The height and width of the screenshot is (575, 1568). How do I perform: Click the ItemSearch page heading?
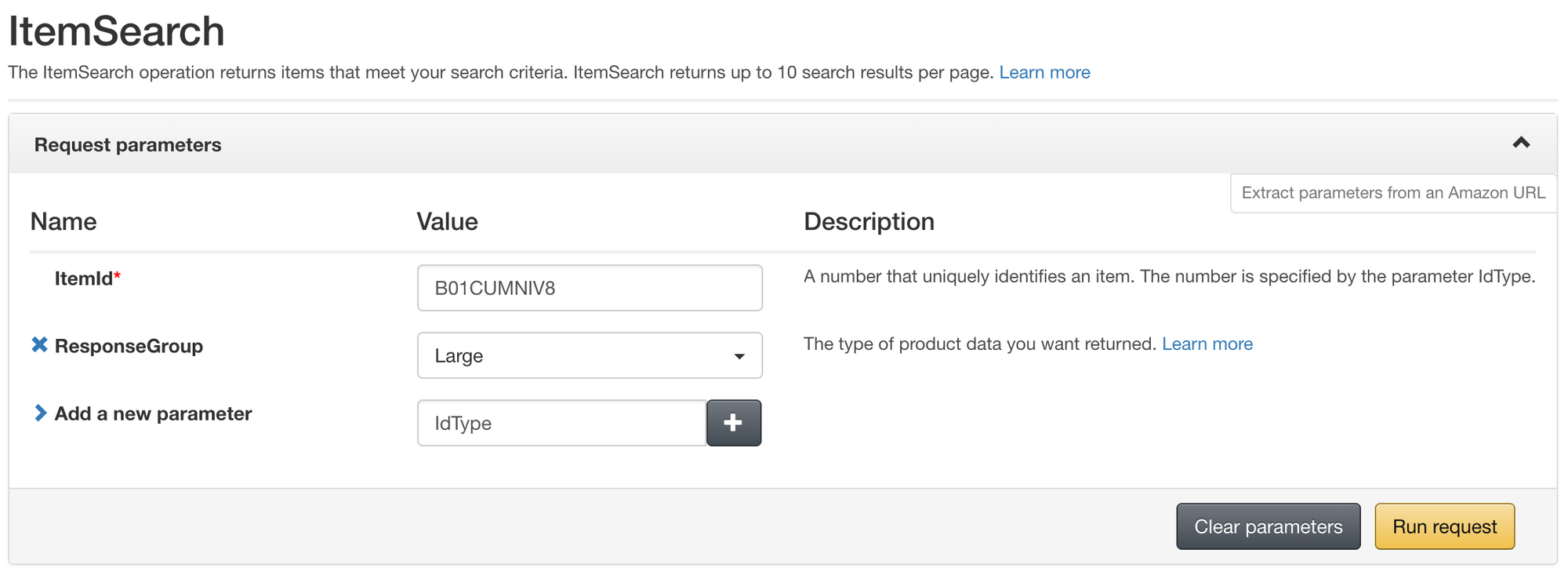coord(116,31)
